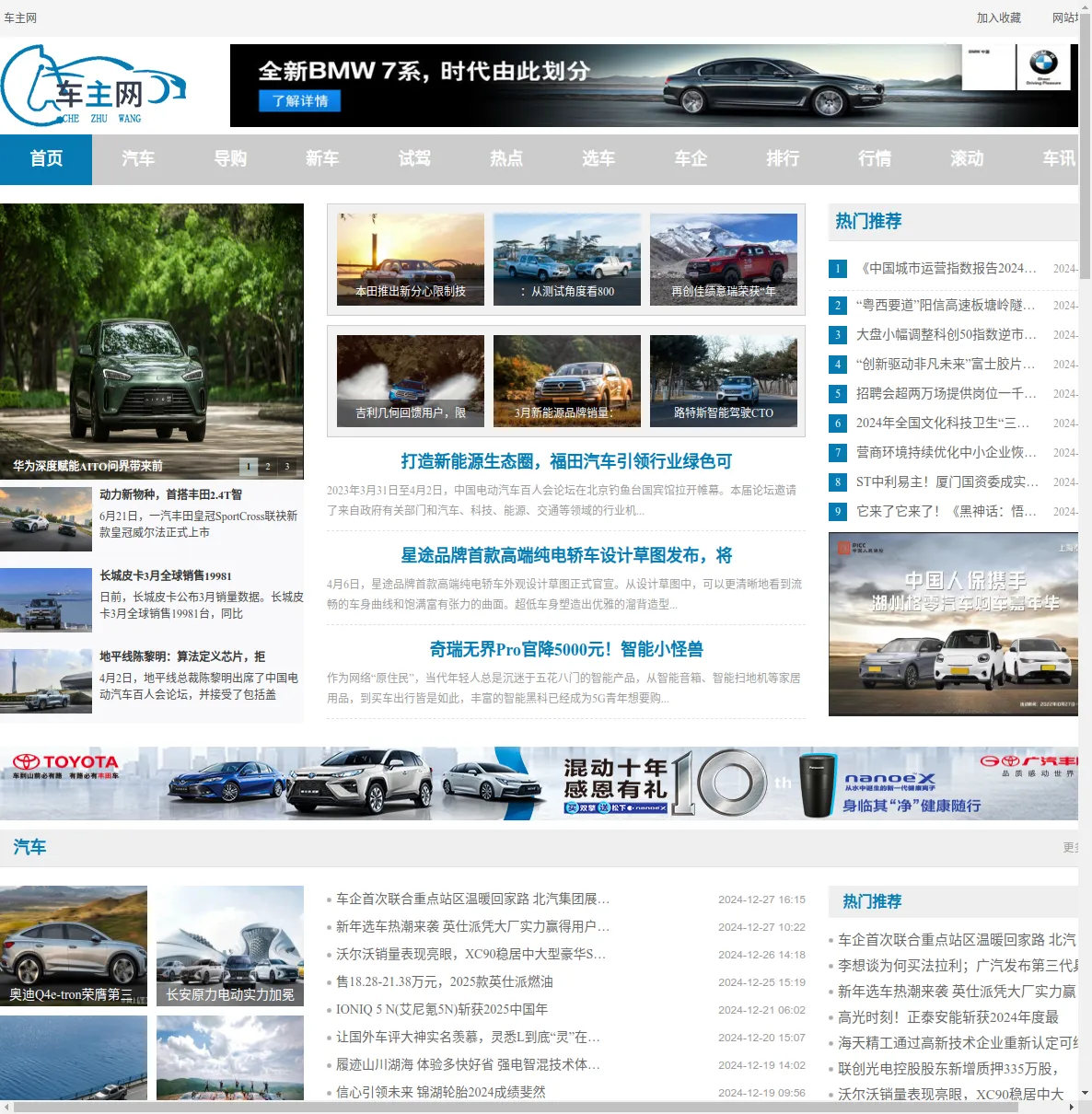Open sidebar item 高光时刻！正泰安能斩获2024年度最
Screen dimensions: 1092x1114
[948, 1017]
